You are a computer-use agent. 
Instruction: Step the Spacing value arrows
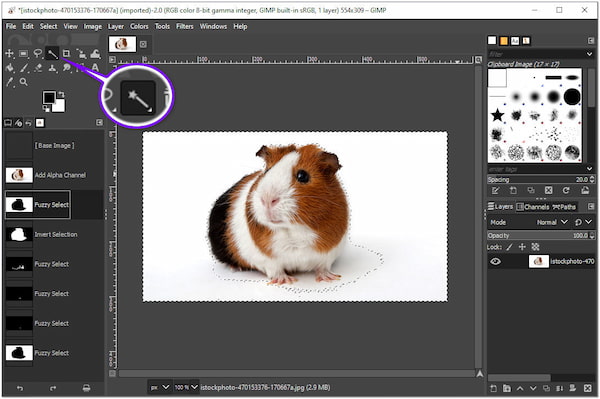click(x=593, y=179)
